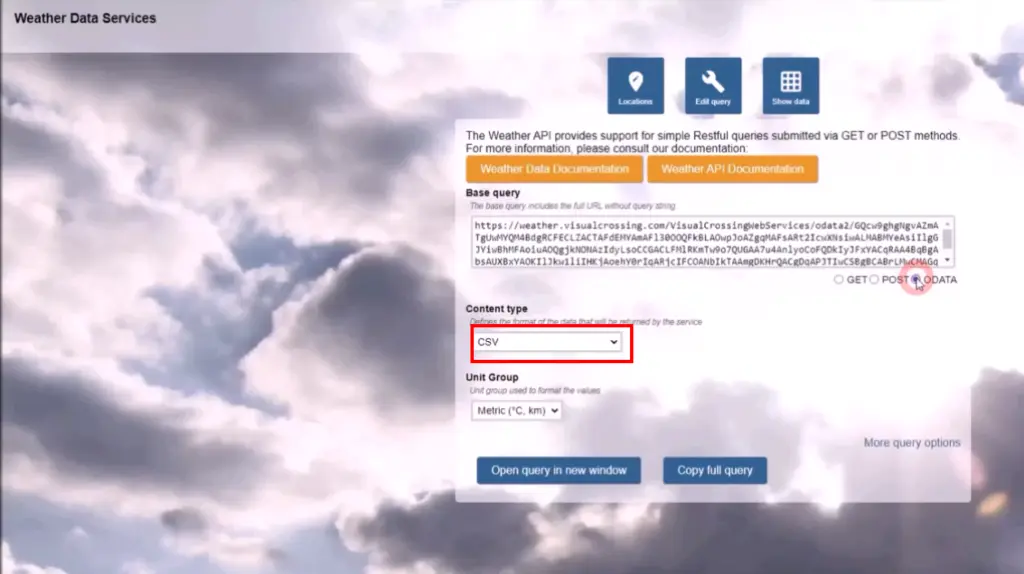The image size is (1024, 574).
Task: Click the Content type field label
Action: 496,309
